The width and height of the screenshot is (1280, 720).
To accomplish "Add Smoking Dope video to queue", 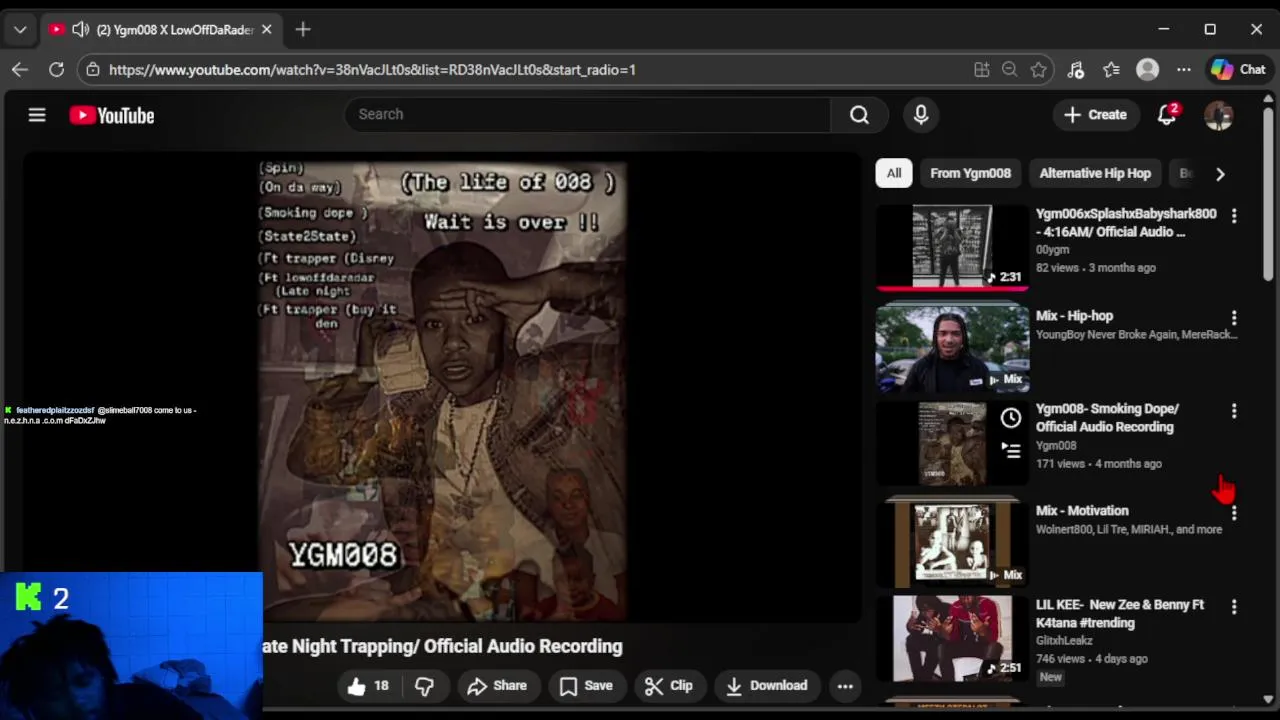I will coord(1011,451).
